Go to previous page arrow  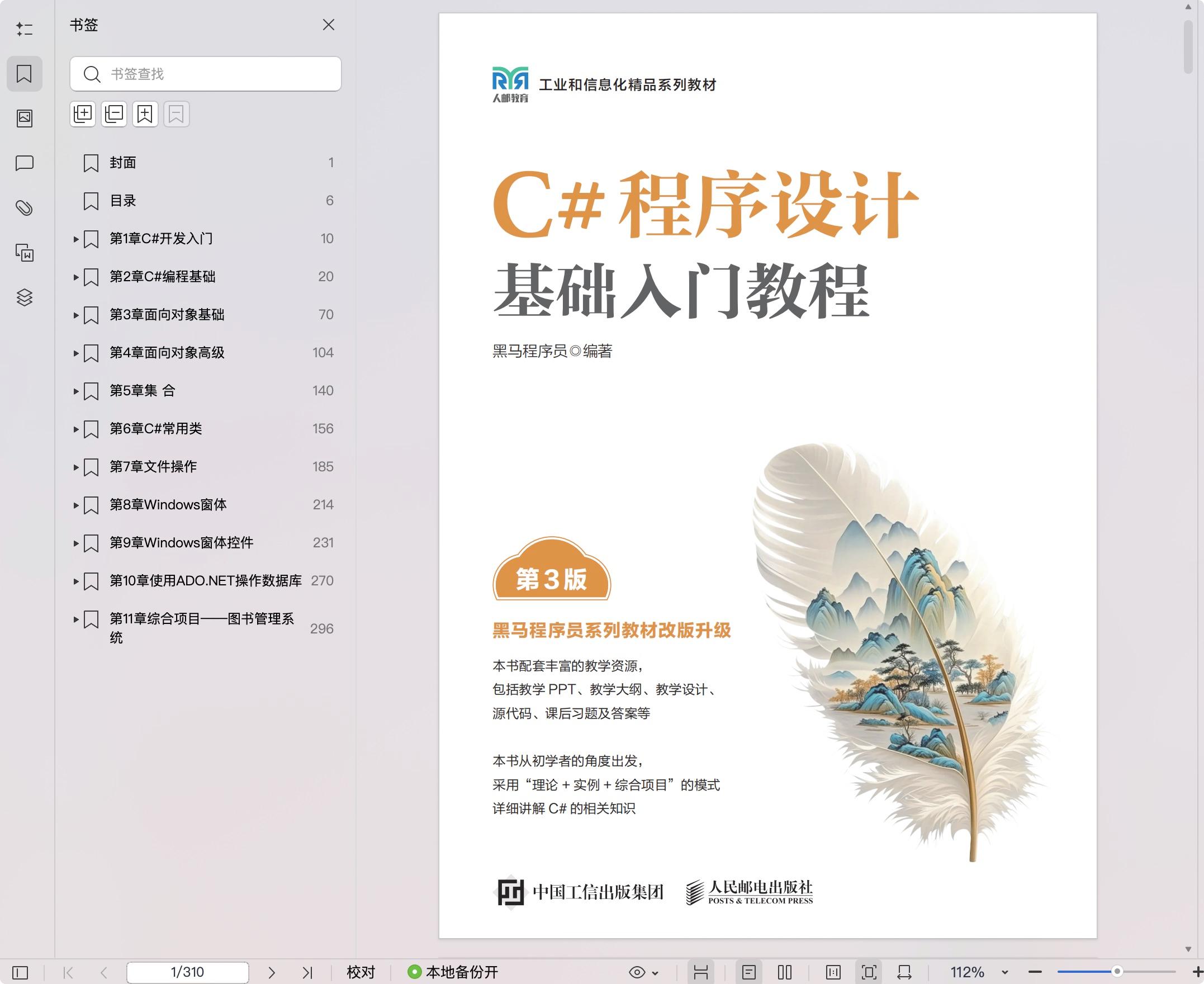103,973
